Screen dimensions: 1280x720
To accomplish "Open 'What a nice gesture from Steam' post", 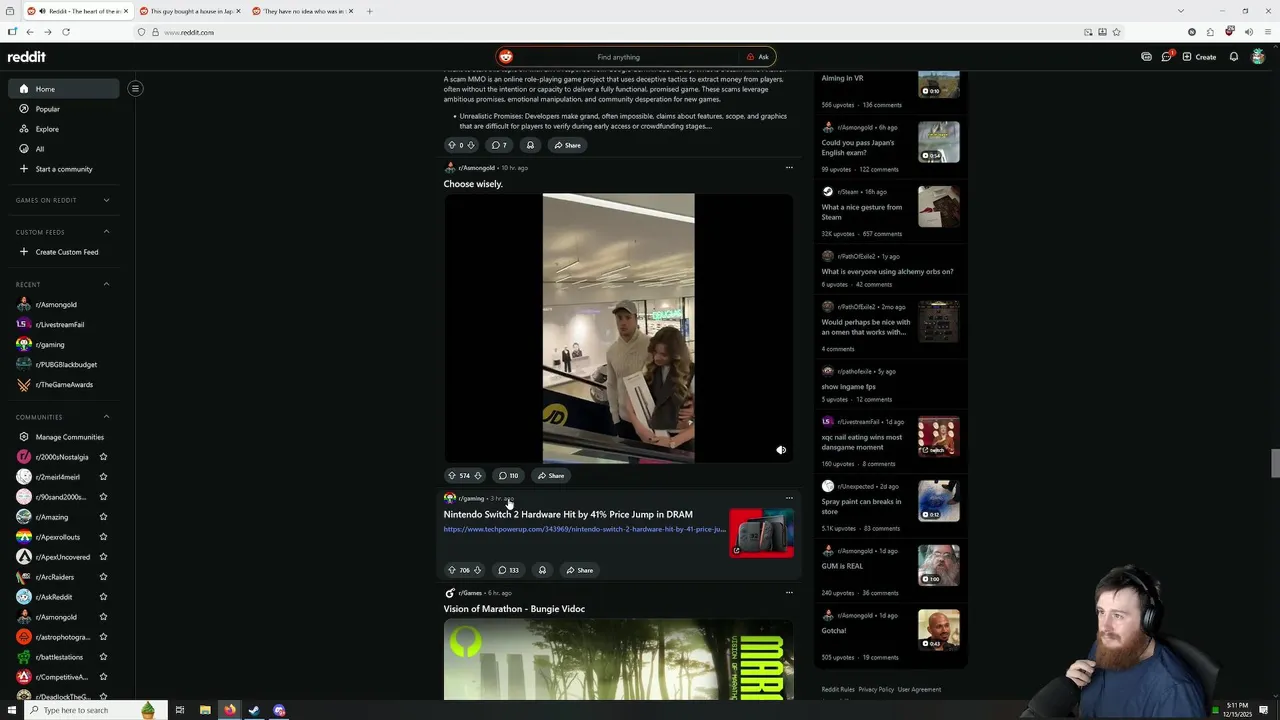I will tap(862, 212).
